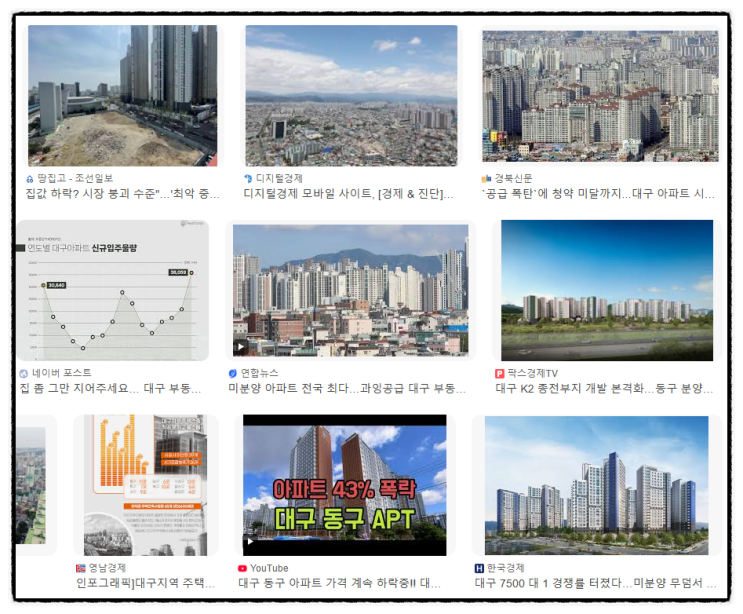
Task: Open the link 디지털경제 모바일 사이트, [경제 & 진단]
Action: (348, 193)
